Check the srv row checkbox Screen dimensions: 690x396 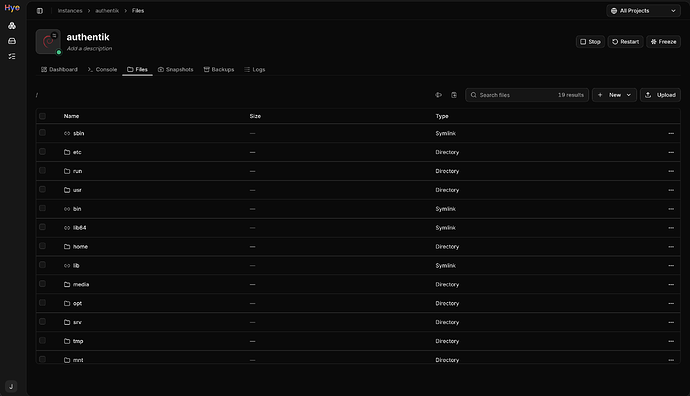coord(42,322)
